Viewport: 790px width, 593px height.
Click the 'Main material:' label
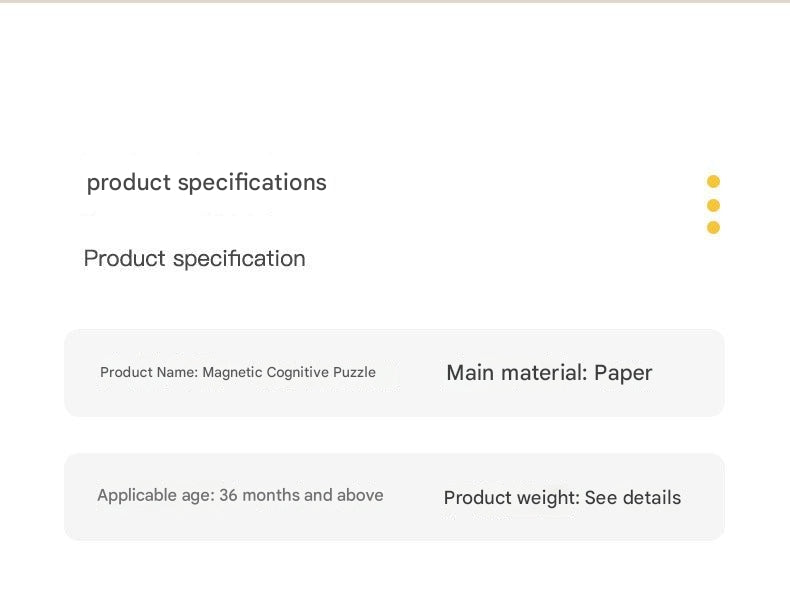point(517,373)
